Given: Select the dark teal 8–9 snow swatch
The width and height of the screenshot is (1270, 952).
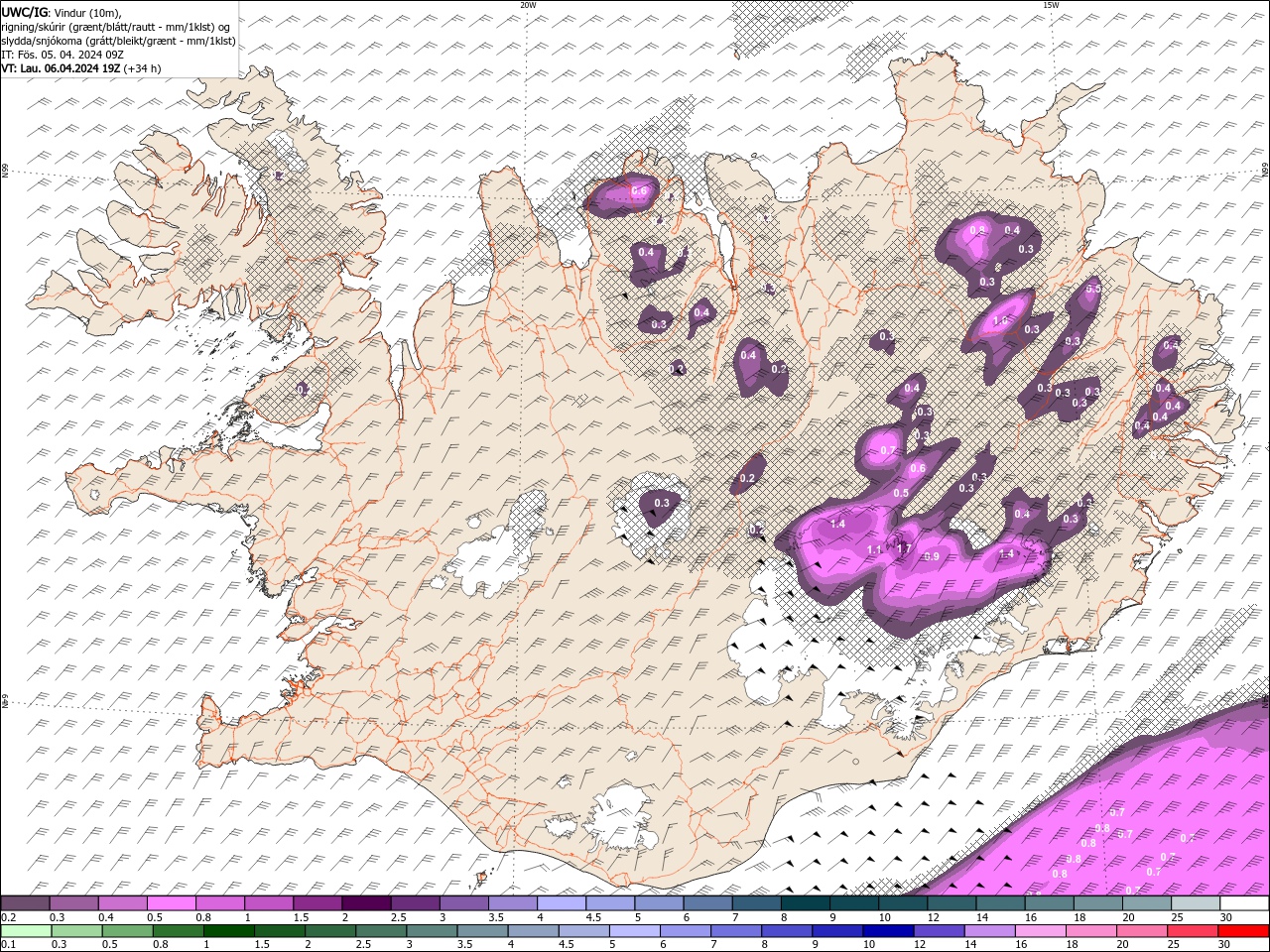Looking at the screenshot, I should [805, 903].
